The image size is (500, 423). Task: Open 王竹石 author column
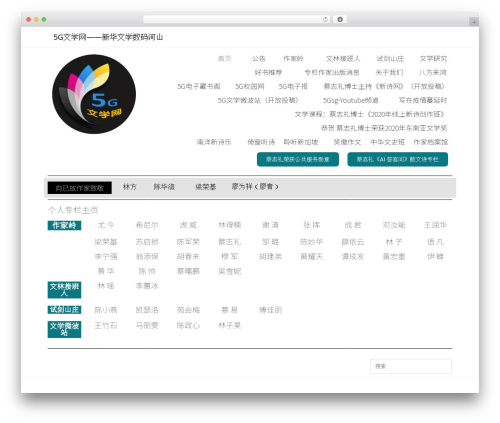pyautogui.click(x=106, y=325)
